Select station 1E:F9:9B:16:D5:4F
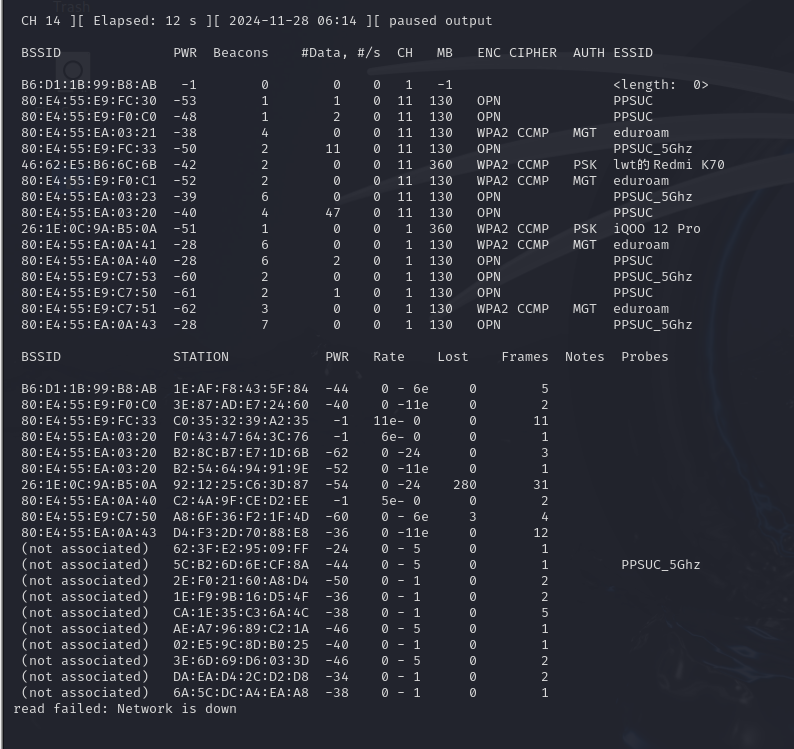This screenshot has width=794, height=749. (x=241, y=597)
